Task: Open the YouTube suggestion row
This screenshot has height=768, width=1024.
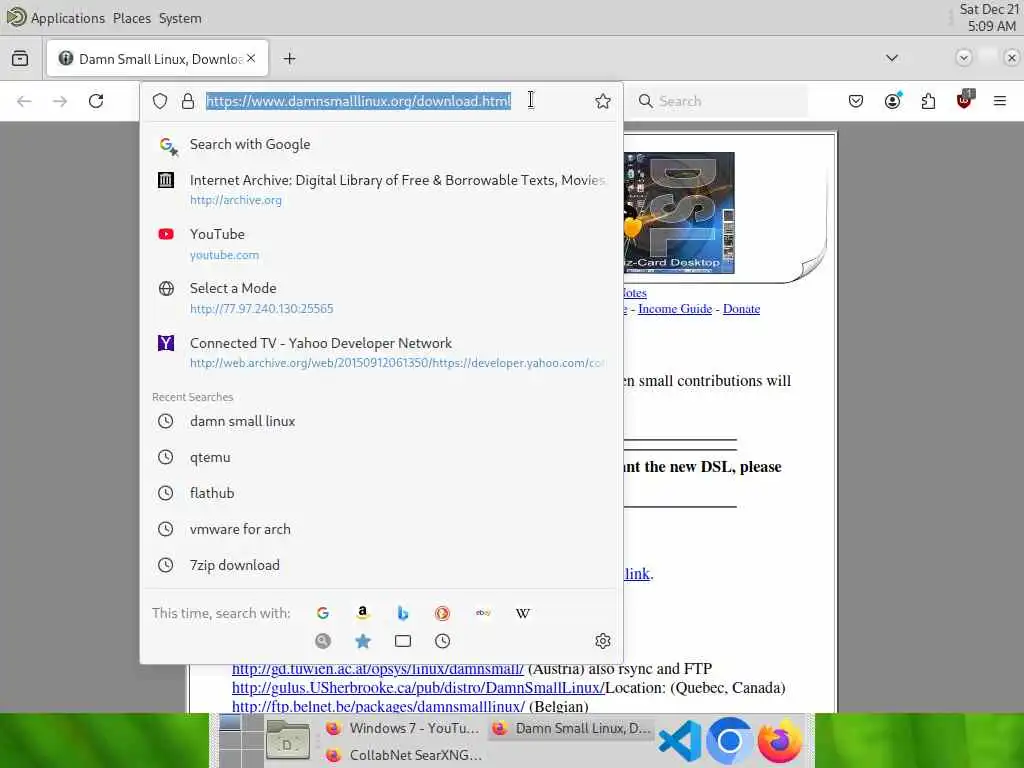Action: click(x=381, y=244)
